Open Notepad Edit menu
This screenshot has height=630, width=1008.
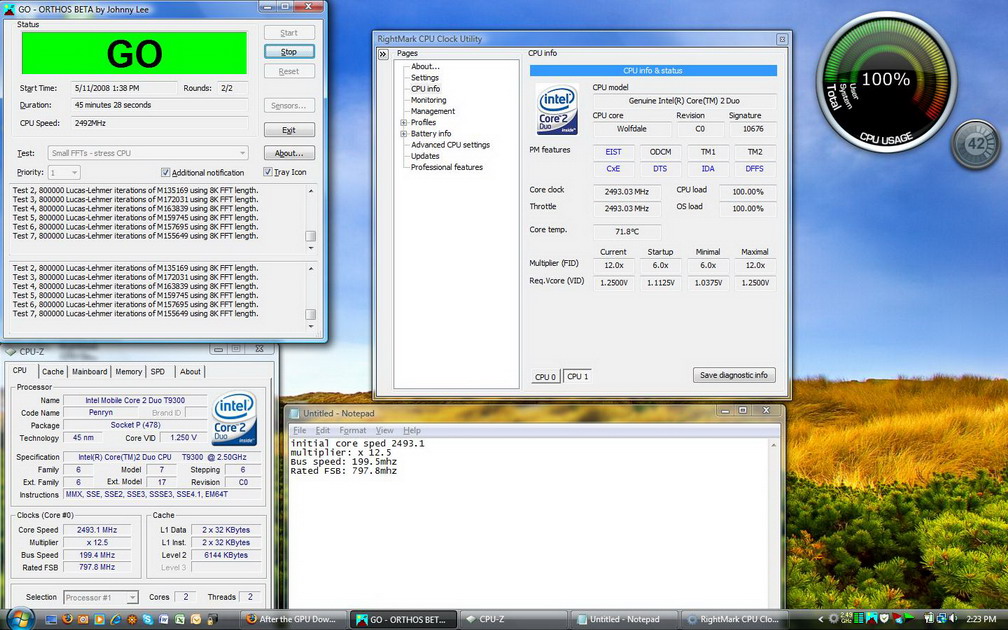[x=323, y=430]
